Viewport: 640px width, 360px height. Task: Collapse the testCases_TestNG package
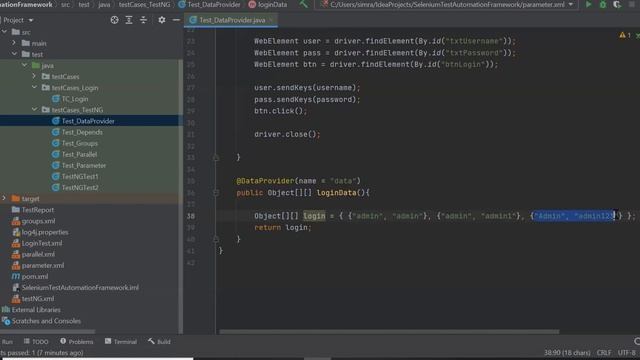coord(34,109)
